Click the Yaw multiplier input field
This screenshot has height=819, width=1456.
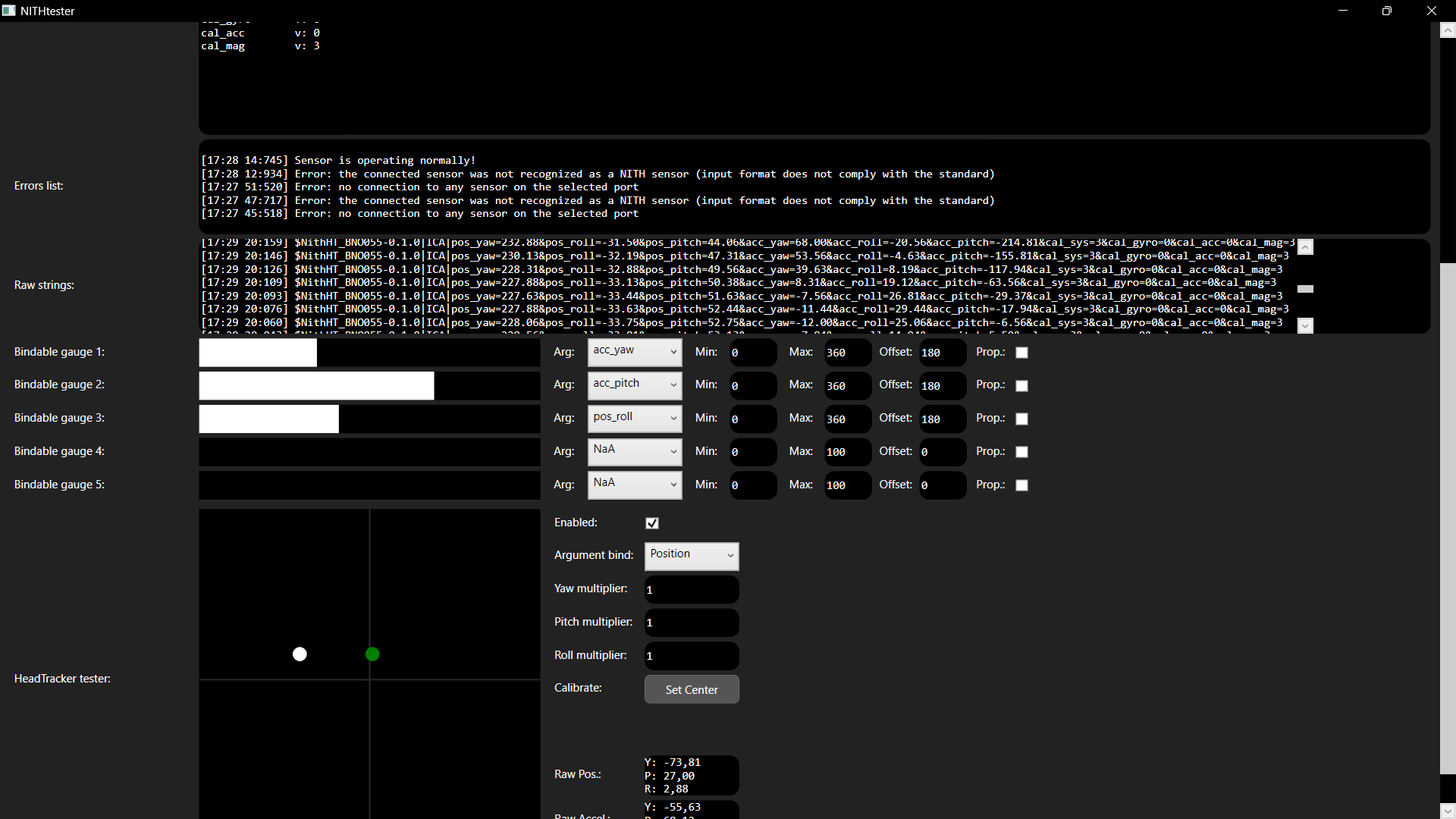tap(692, 589)
